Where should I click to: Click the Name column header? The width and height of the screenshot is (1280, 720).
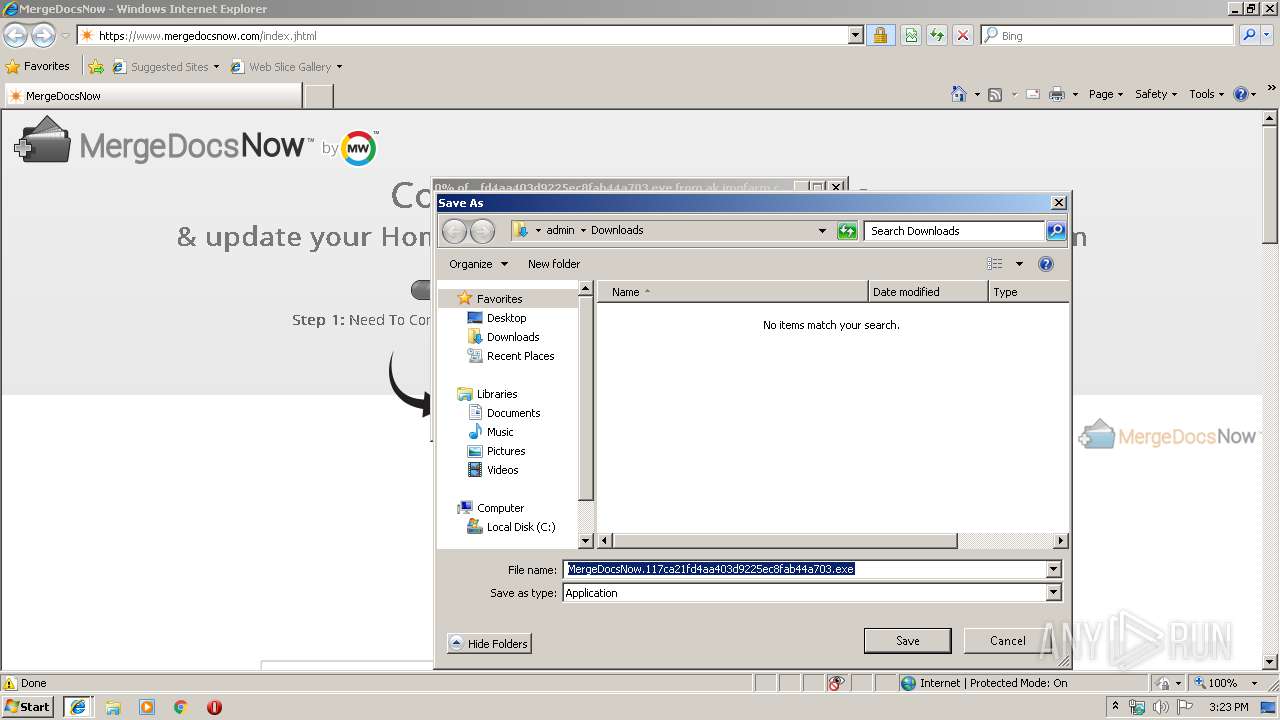coord(733,292)
